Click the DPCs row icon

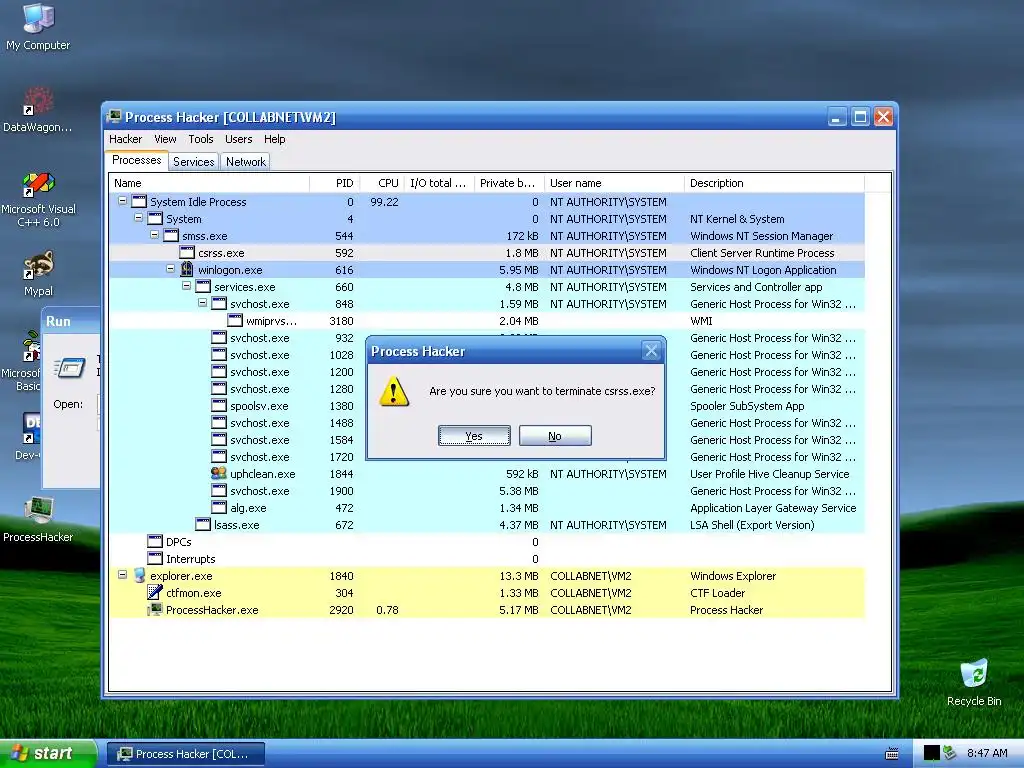155,541
